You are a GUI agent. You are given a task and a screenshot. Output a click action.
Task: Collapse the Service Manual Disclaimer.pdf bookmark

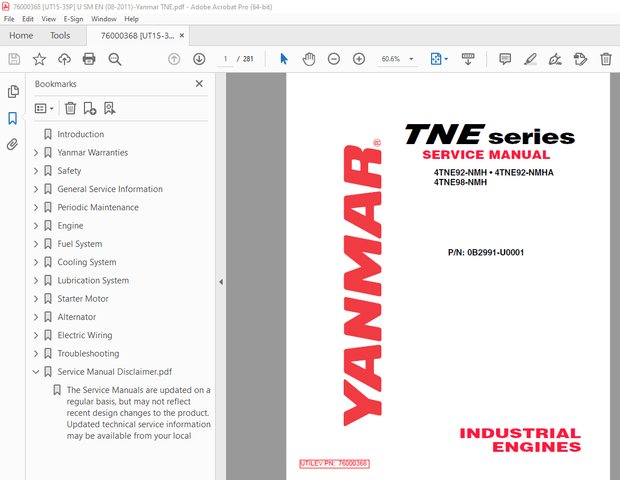36,372
